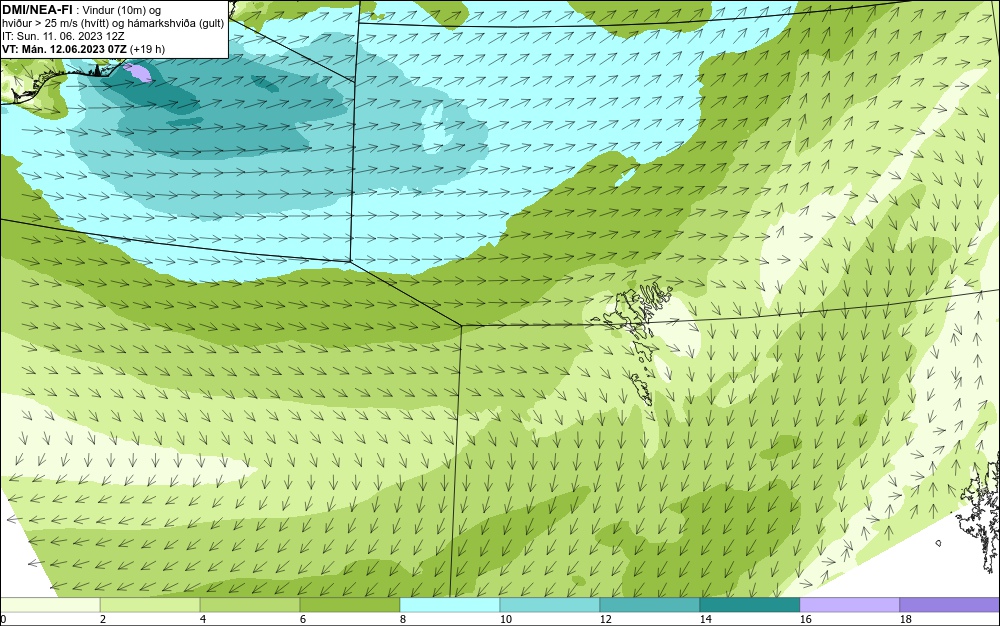Viewport: 1000px width, 626px height.
Task: Click the lavender strong-wind patch near Iceland coast
Action: pos(138,72)
